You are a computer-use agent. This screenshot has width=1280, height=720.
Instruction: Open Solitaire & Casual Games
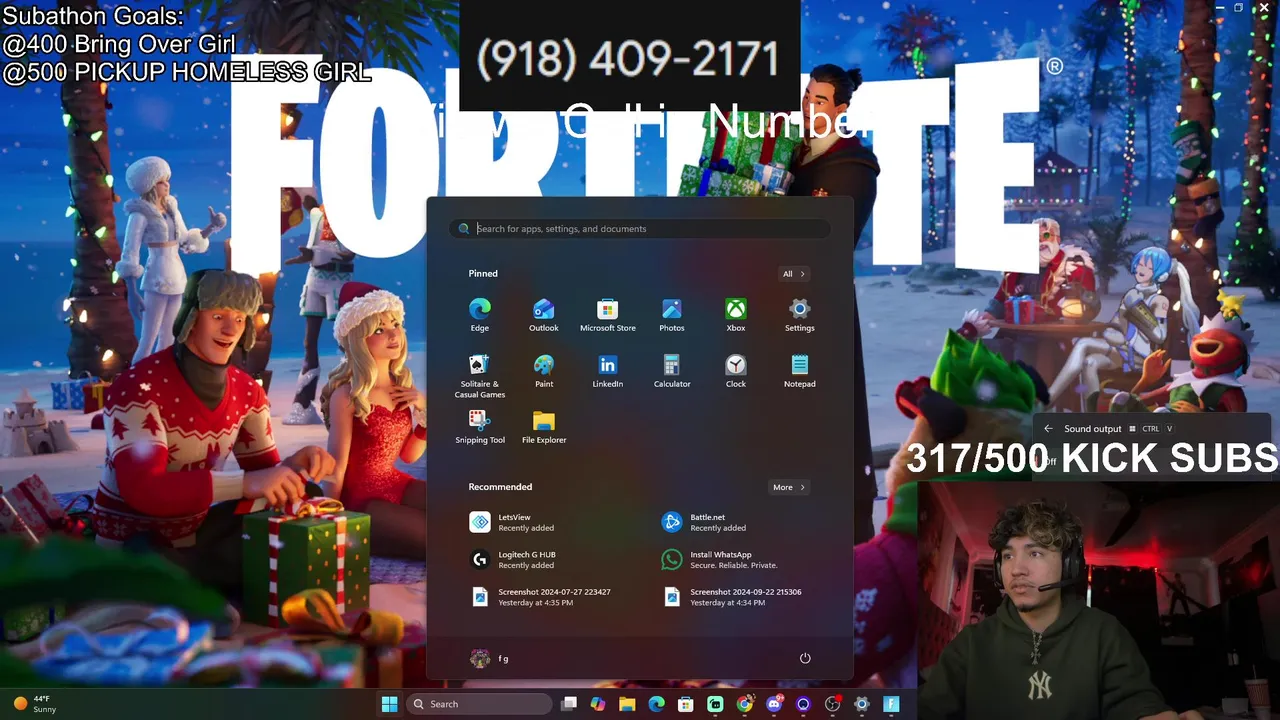[480, 376]
